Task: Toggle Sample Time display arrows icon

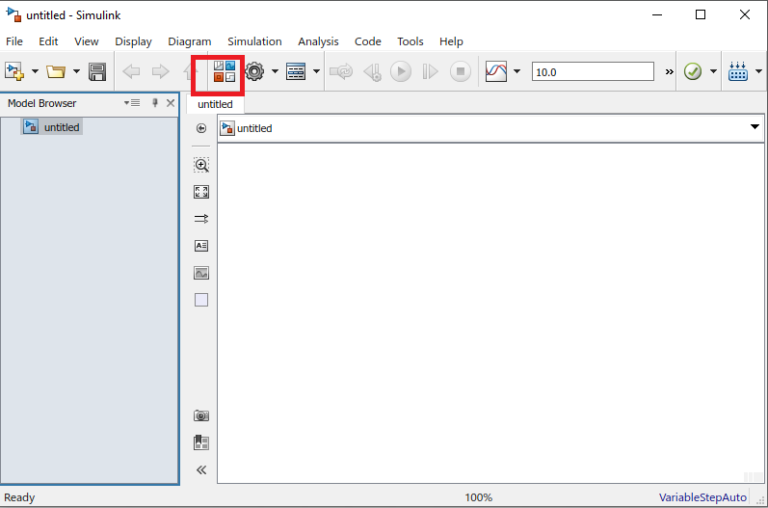Action: (201, 218)
